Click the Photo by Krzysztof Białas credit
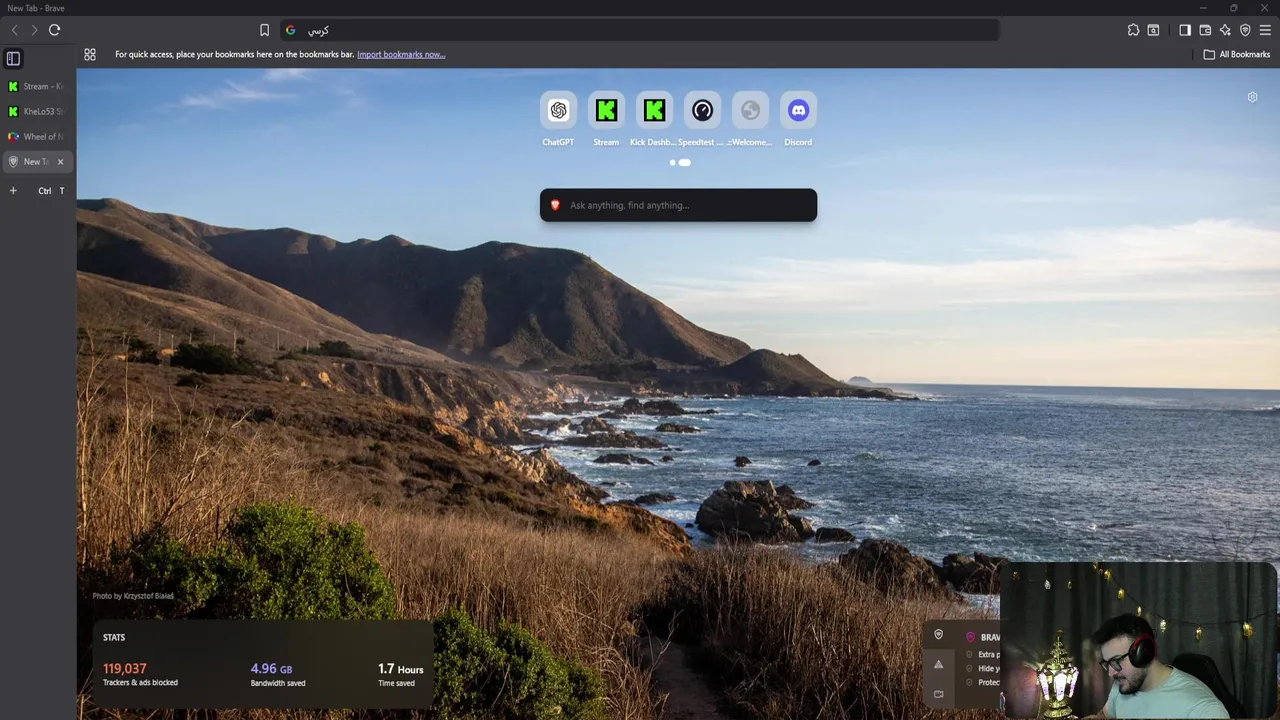 133,596
